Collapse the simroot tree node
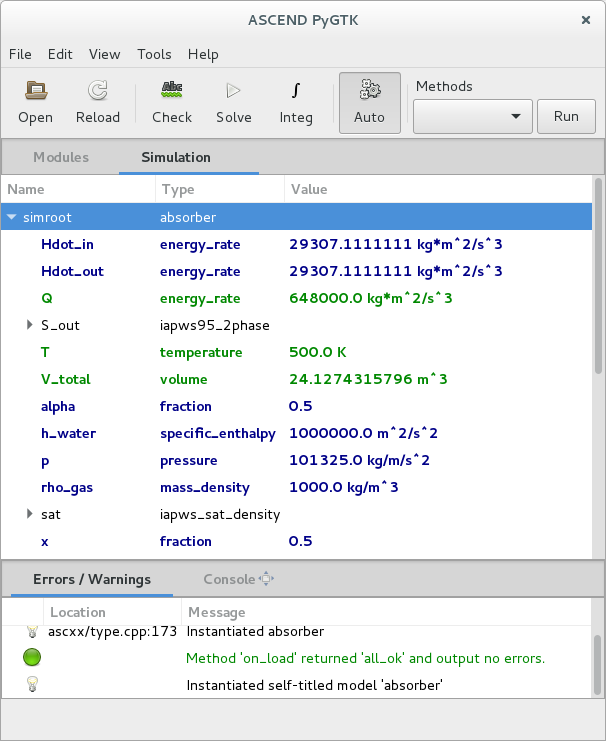 pyautogui.click(x=12, y=217)
